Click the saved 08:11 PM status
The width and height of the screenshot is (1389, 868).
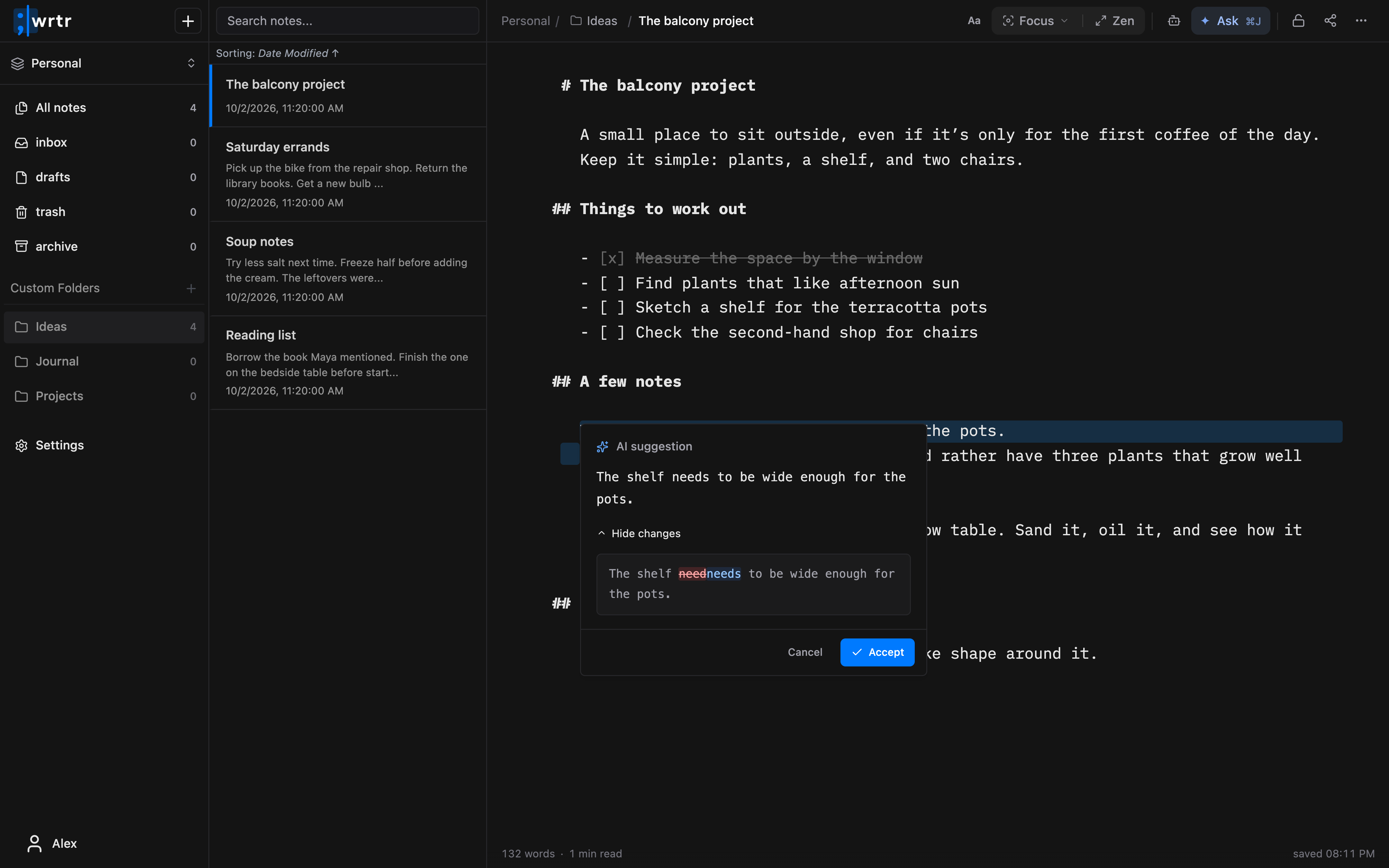1333,854
